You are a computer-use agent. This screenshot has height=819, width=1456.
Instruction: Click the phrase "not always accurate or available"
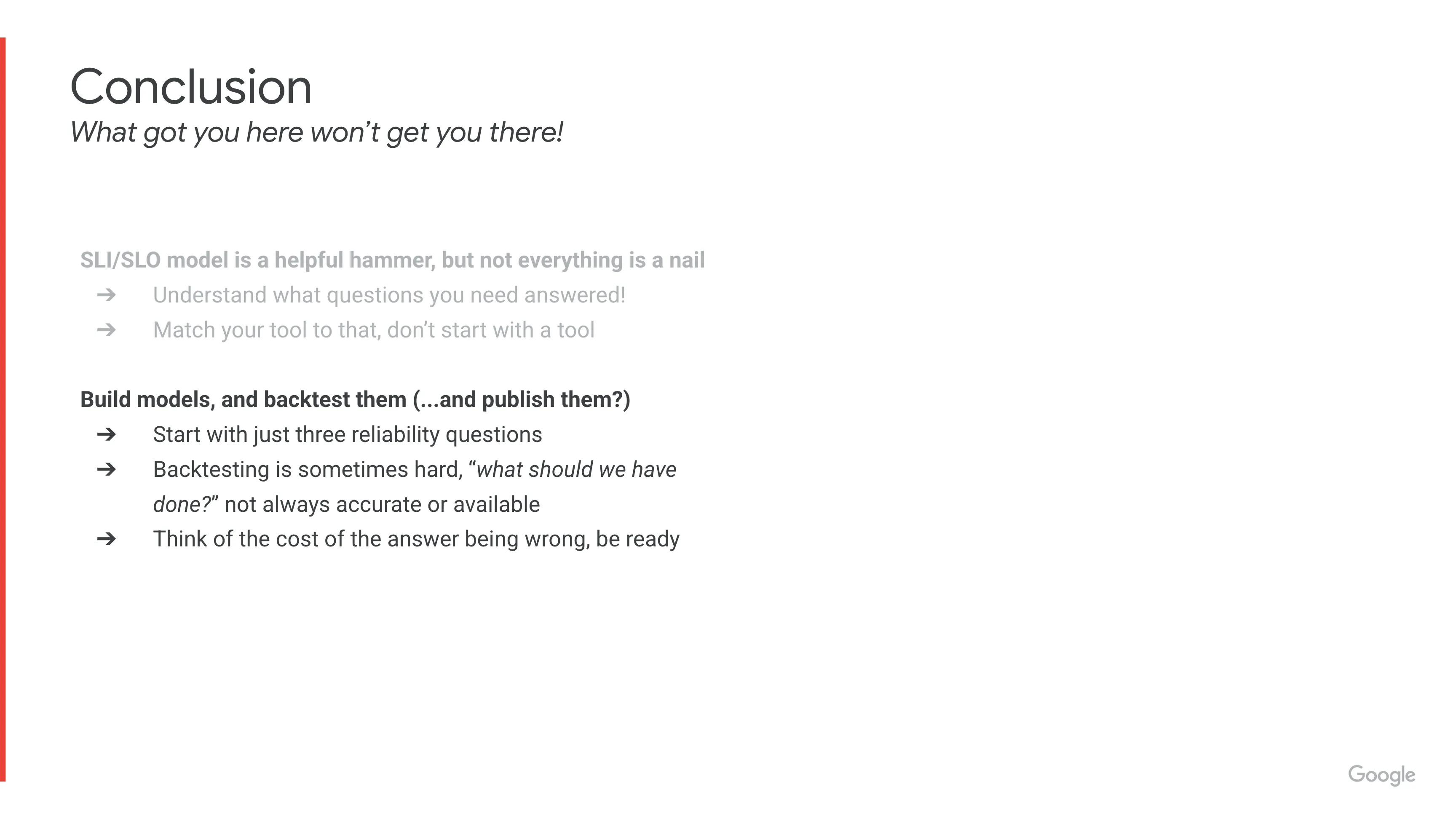pyautogui.click(x=382, y=505)
